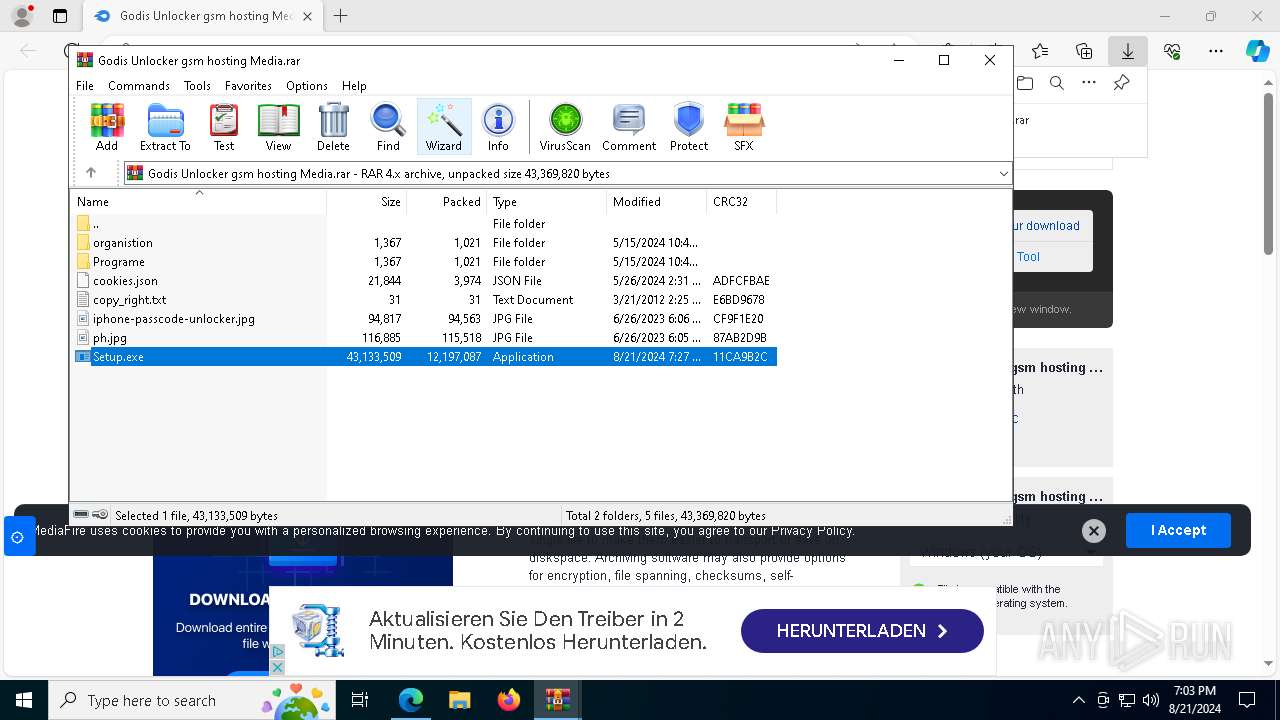Start VirusScan on the archive

565,127
